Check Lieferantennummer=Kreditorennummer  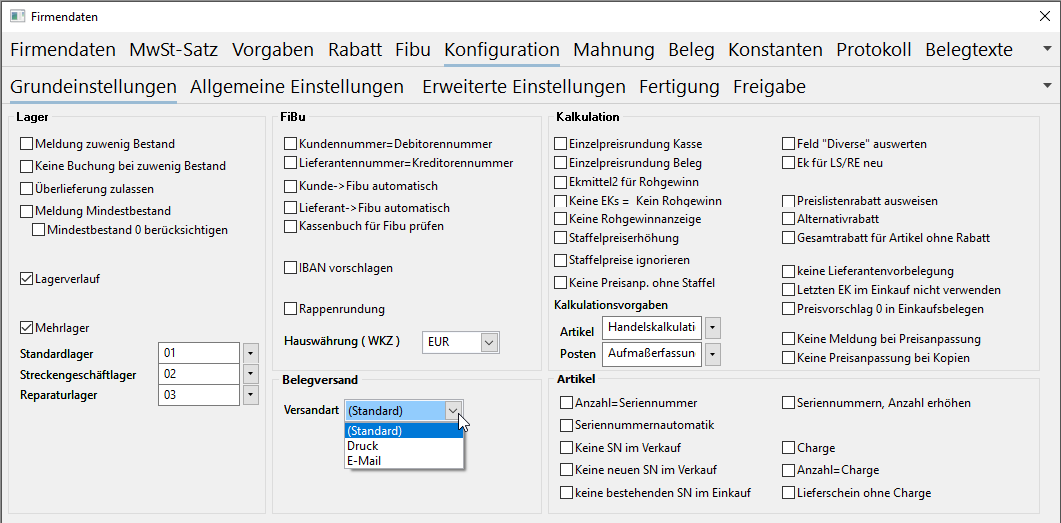tap(290, 162)
